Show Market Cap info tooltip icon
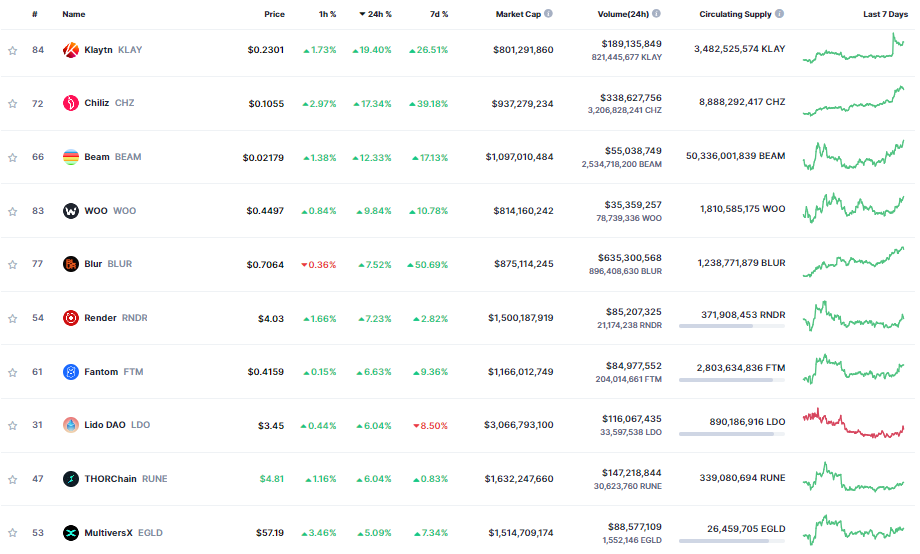Image resolution: width=920 pixels, height=554 pixels. (548, 13)
